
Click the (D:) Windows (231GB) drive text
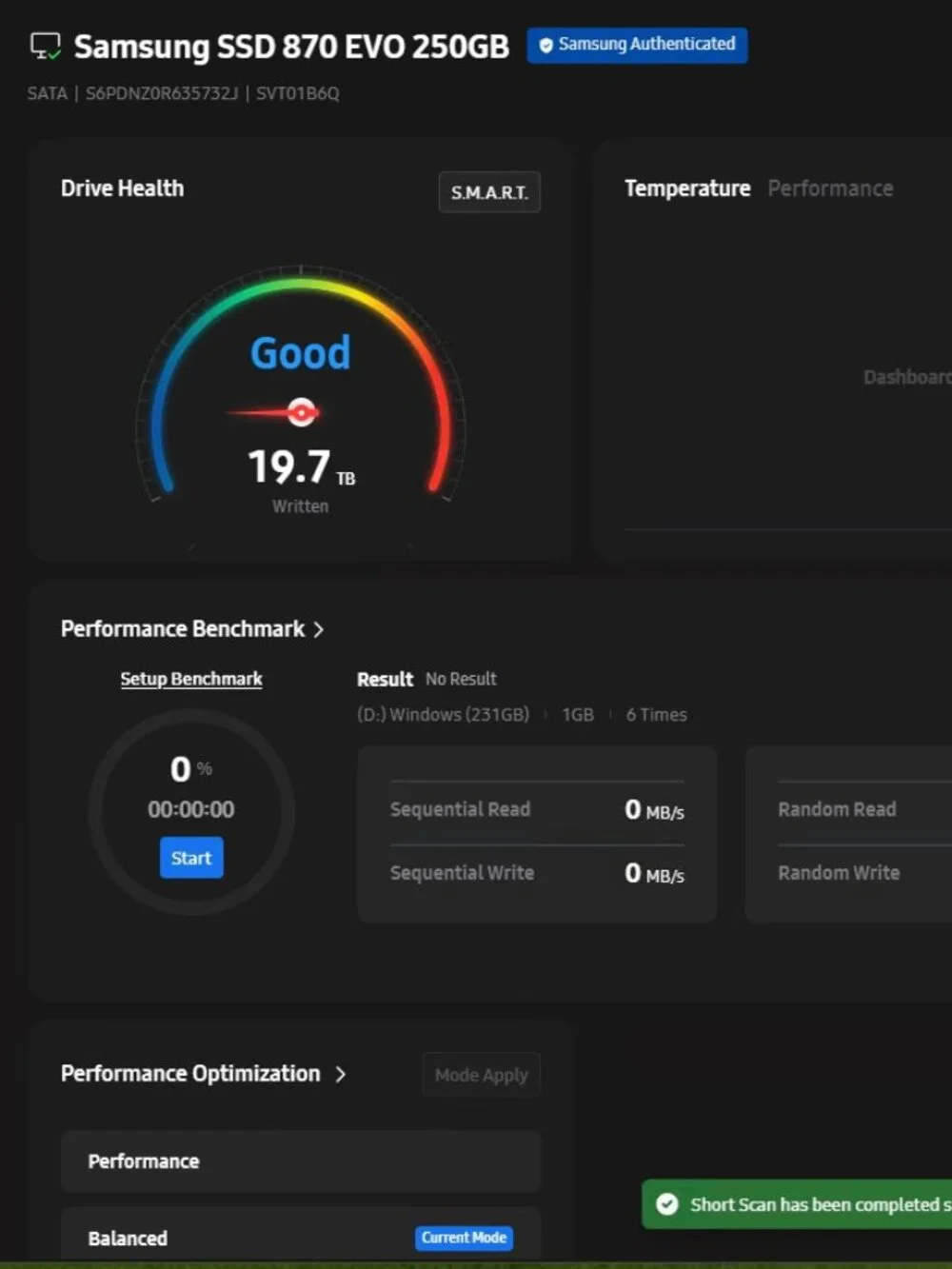pyautogui.click(x=443, y=715)
